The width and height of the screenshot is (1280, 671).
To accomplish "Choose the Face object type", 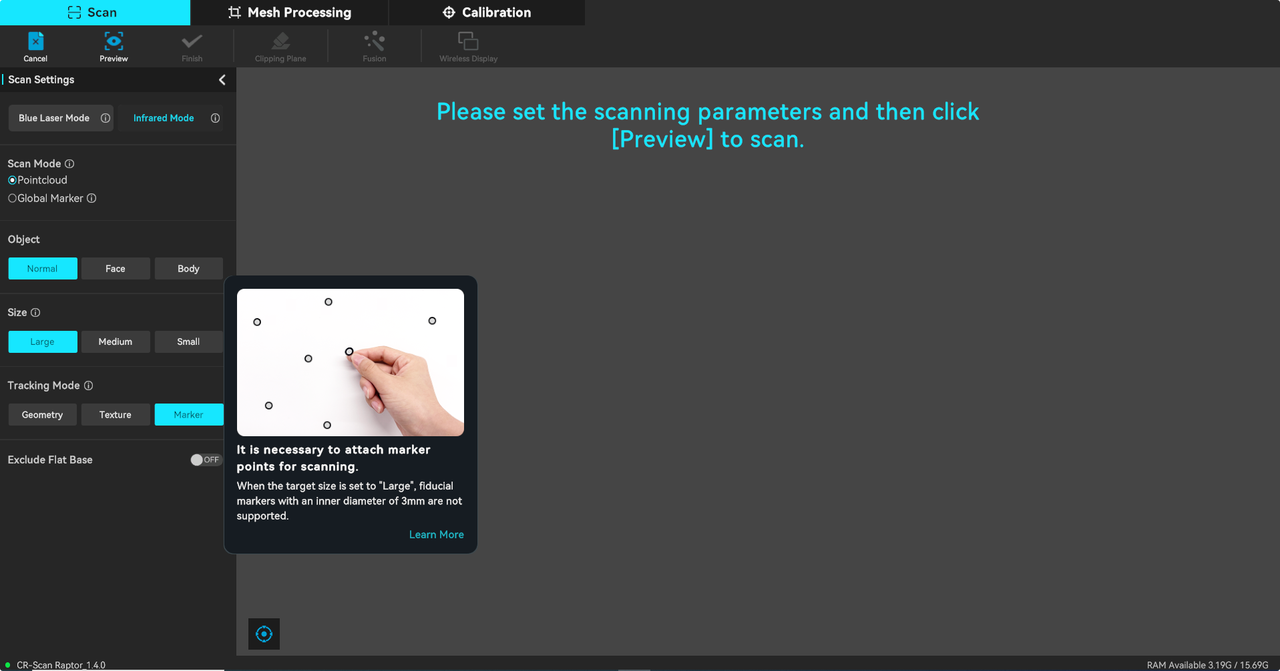I will click(115, 269).
